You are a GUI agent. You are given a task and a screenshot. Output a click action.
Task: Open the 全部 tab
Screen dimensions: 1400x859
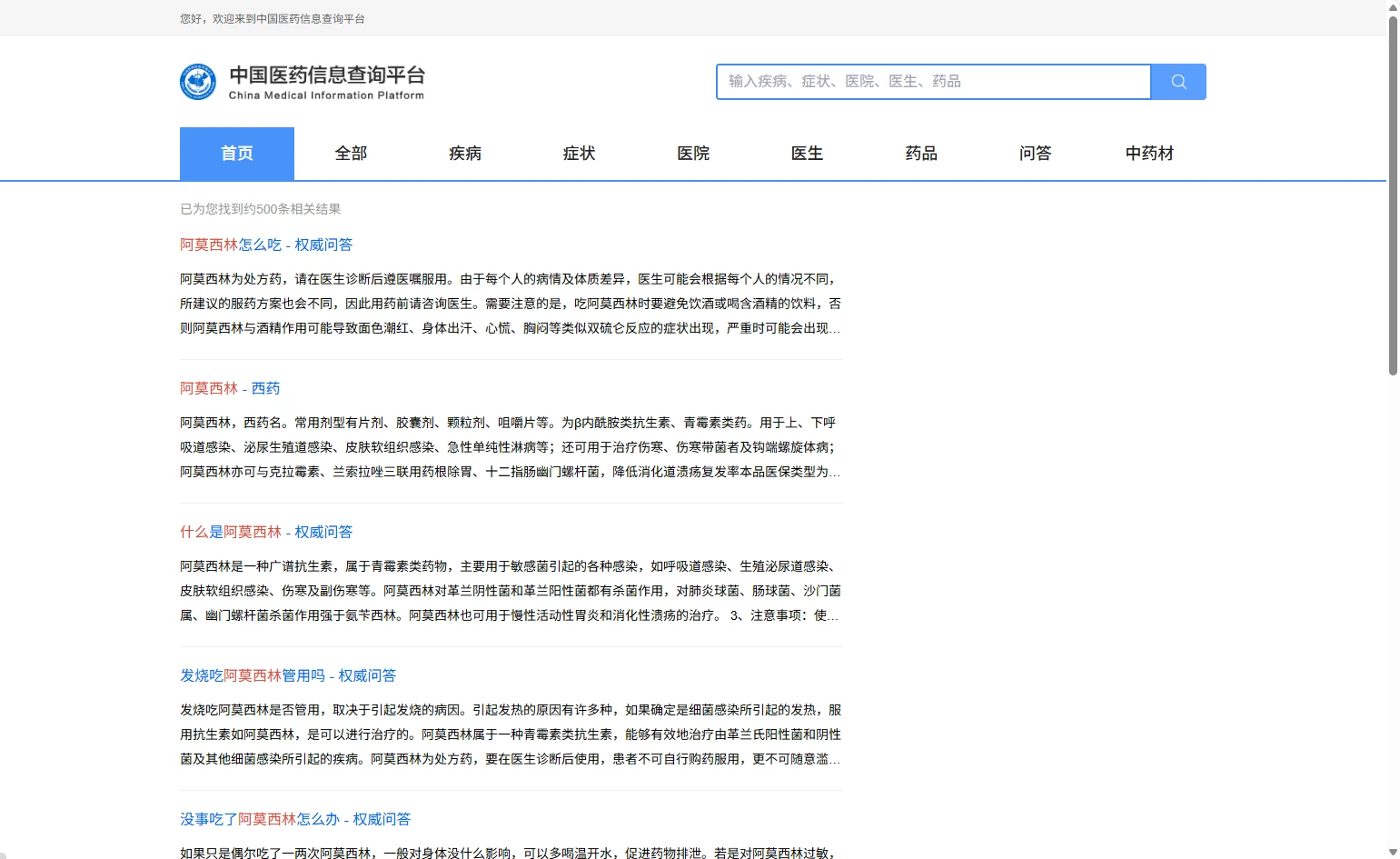[351, 154]
